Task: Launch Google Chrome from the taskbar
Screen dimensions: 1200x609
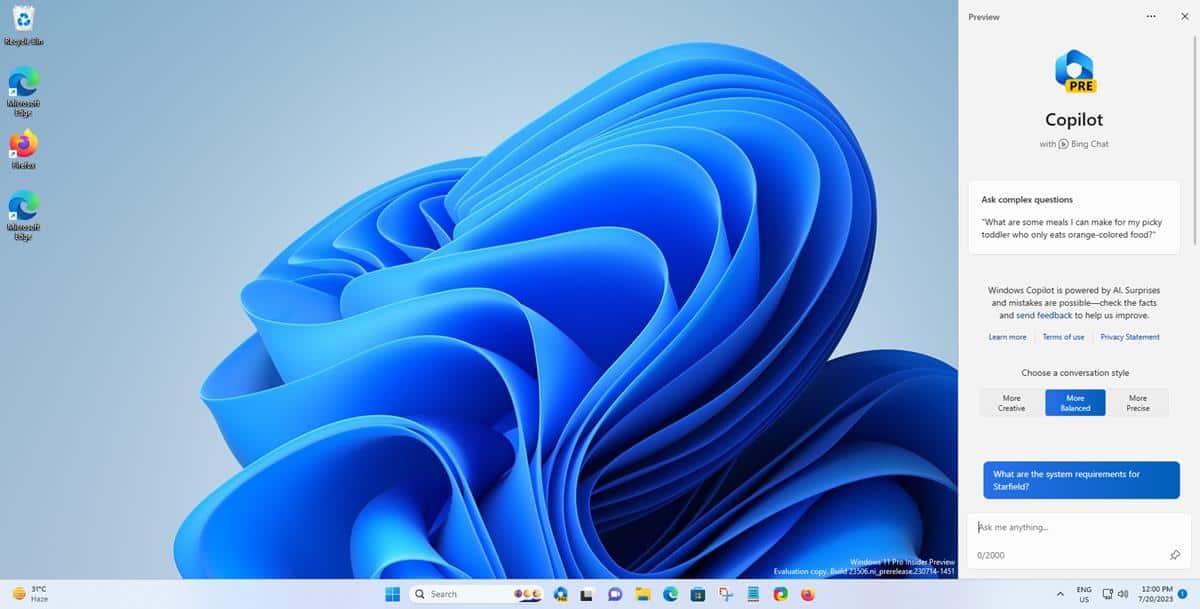Action: click(781, 594)
